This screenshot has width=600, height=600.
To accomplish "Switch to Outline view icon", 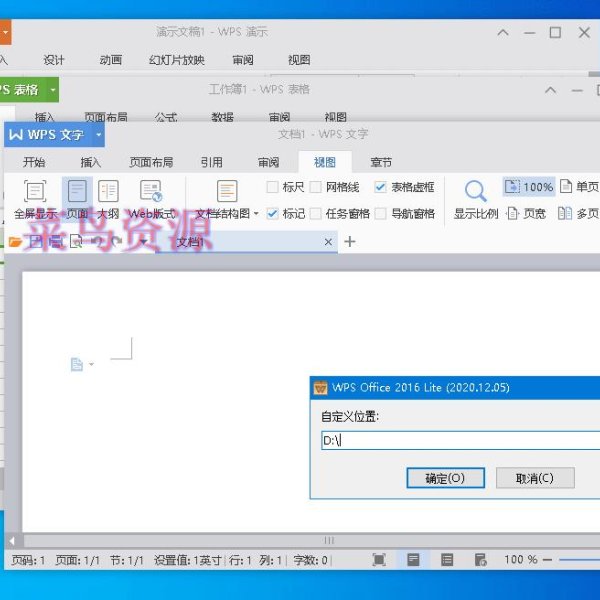I will 108,191.
